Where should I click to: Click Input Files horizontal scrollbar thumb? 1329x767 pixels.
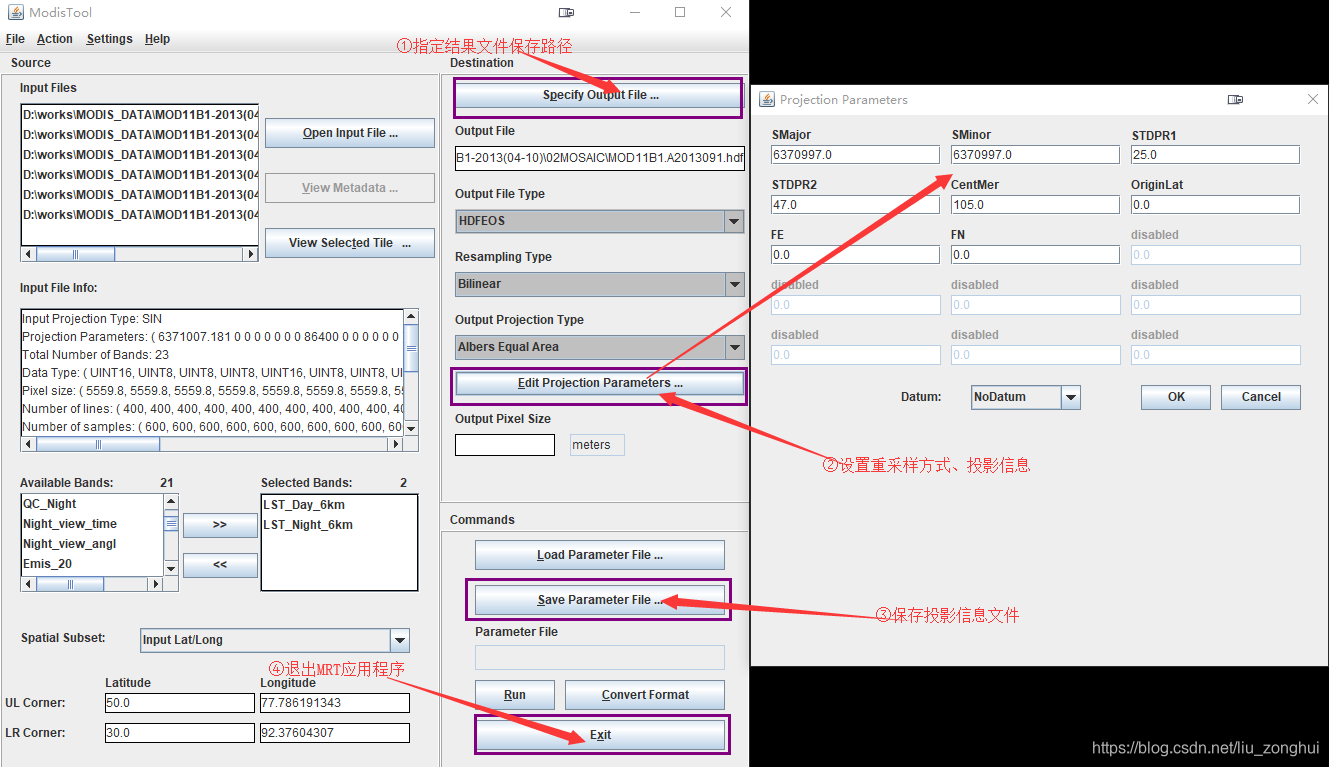click(76, 255)
